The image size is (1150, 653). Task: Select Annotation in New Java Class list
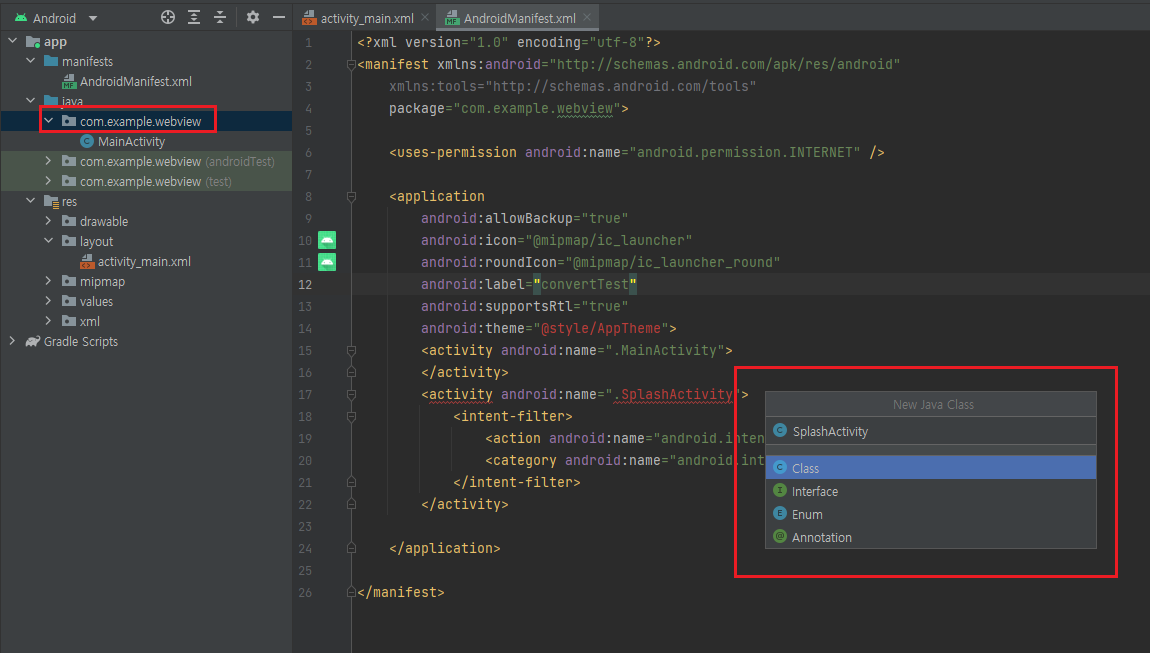931,537
